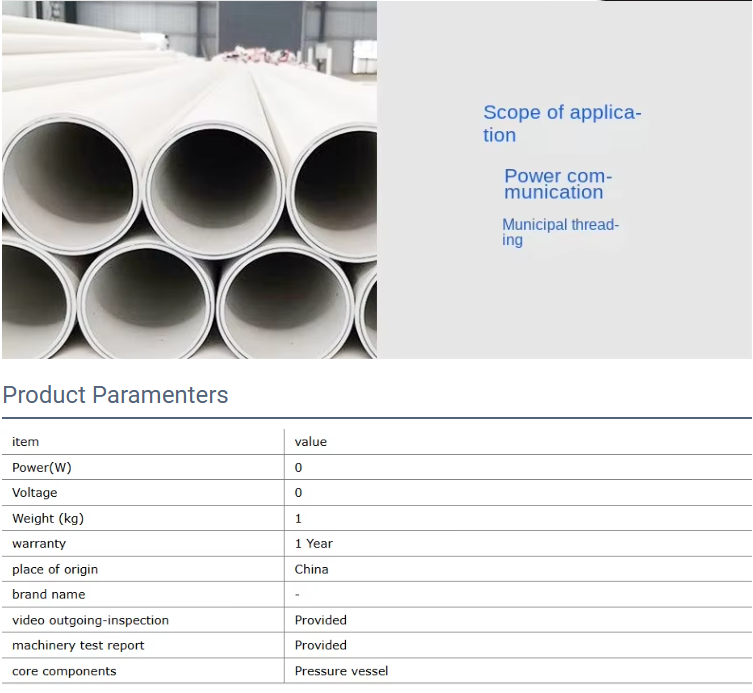Screen dimensions: 753x693
Task: Click the "place of origin" label
Action: (55, 570)
